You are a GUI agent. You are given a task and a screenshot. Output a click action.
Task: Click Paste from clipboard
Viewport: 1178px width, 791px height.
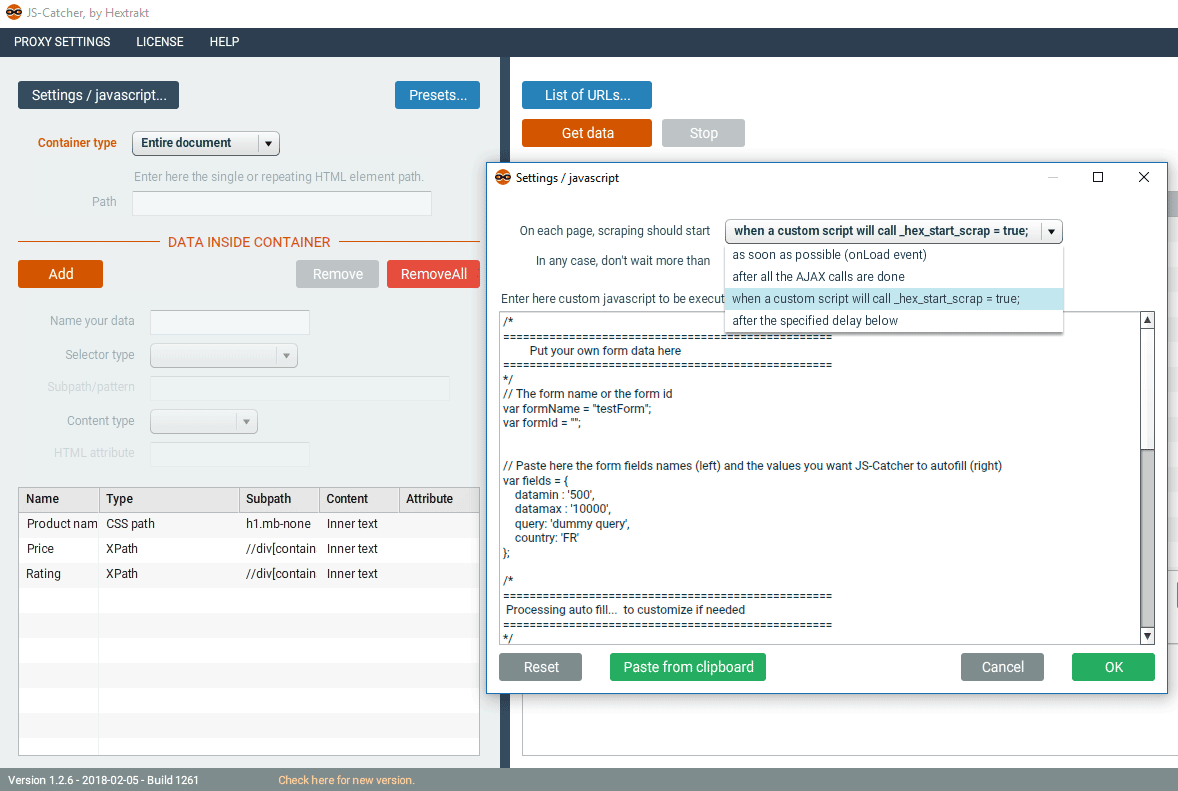(x=688, y=667)
